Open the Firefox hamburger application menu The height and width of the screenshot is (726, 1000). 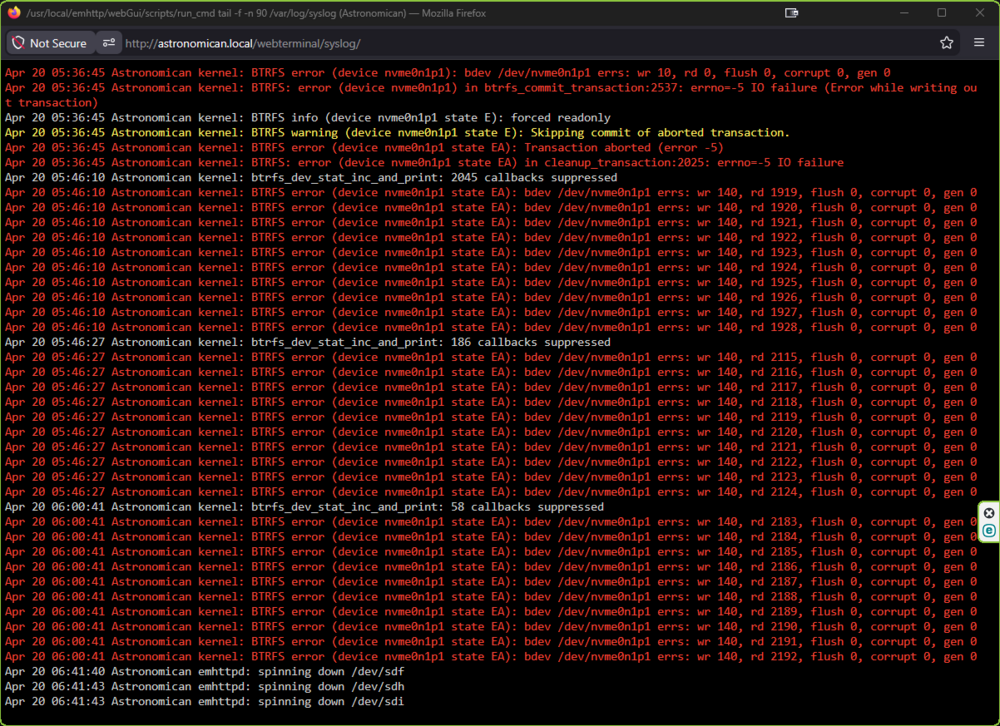pyautogui.click(x=979, y=43)
